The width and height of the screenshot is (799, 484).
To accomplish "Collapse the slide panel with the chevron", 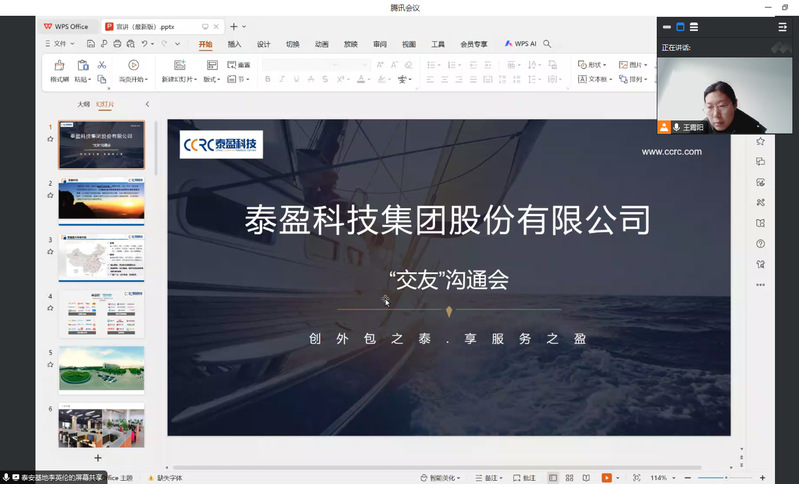I will point(147,104).
